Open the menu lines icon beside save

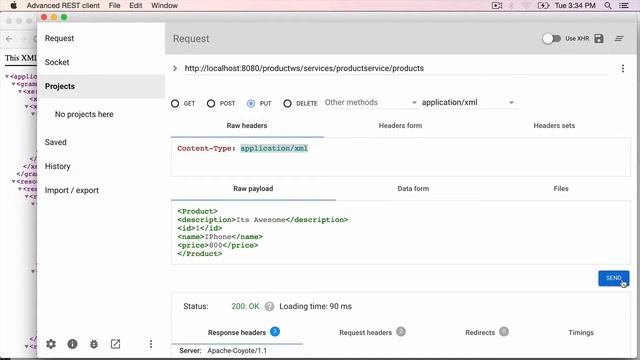click(x=619, y=38)
